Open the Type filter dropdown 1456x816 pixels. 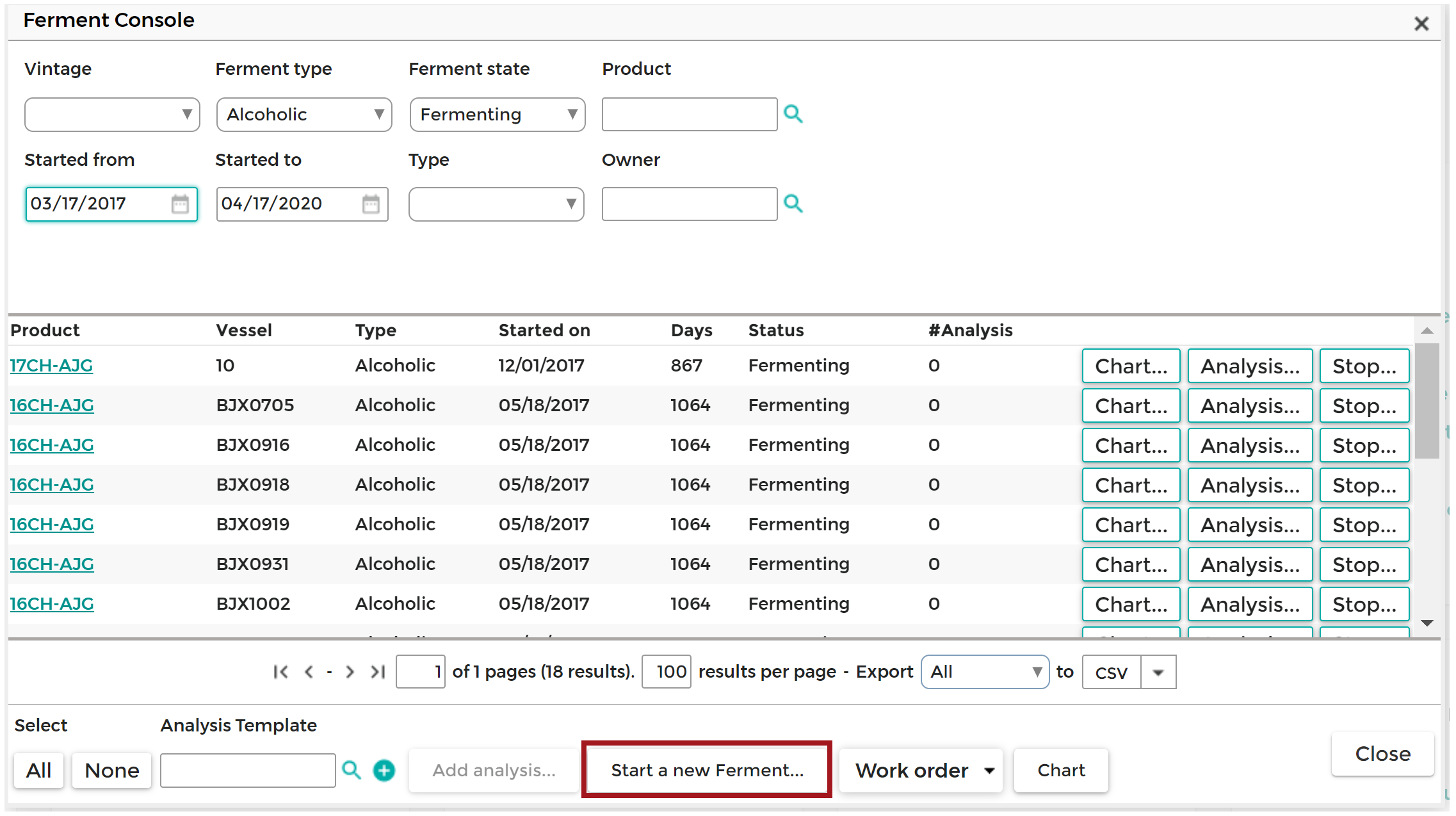(496, 204)
